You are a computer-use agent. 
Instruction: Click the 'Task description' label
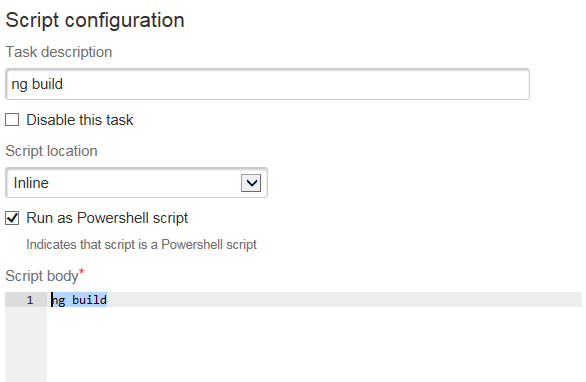[59, 52]
